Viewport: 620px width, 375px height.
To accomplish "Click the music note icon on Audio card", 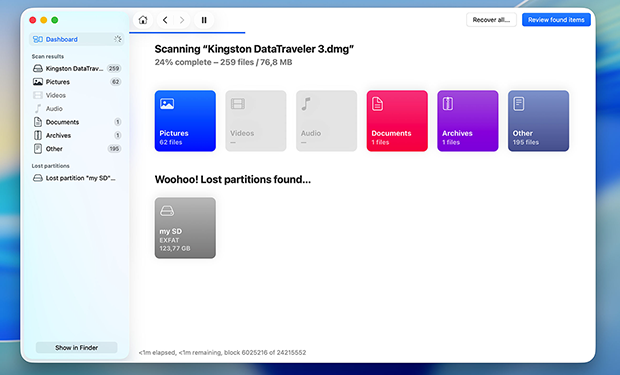I will (x=306, y=104).
